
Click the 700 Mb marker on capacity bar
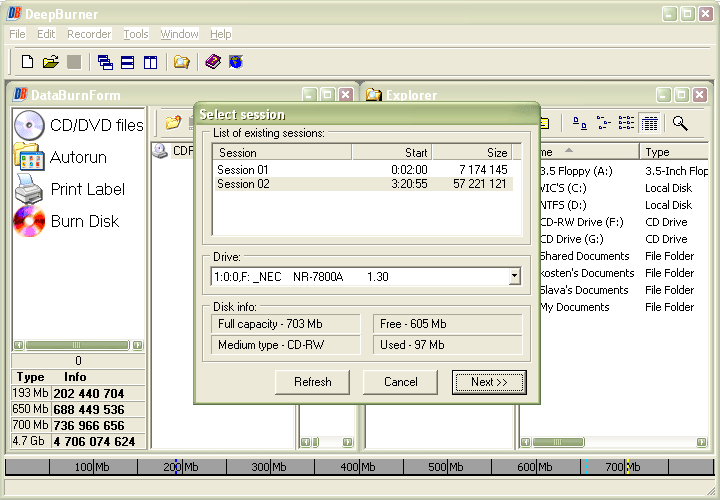(x=626, y=467)
